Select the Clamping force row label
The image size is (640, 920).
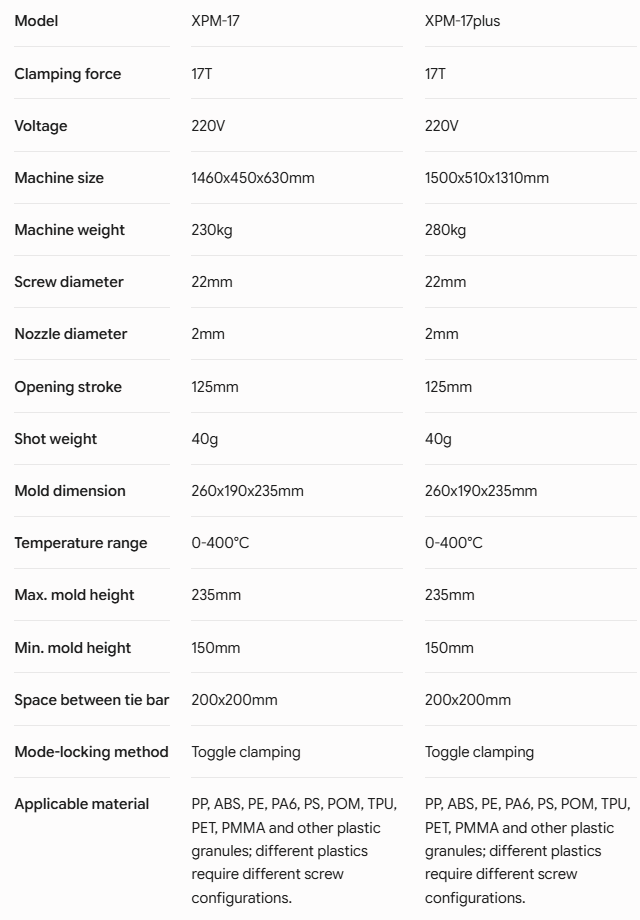(x=67, y=74)
